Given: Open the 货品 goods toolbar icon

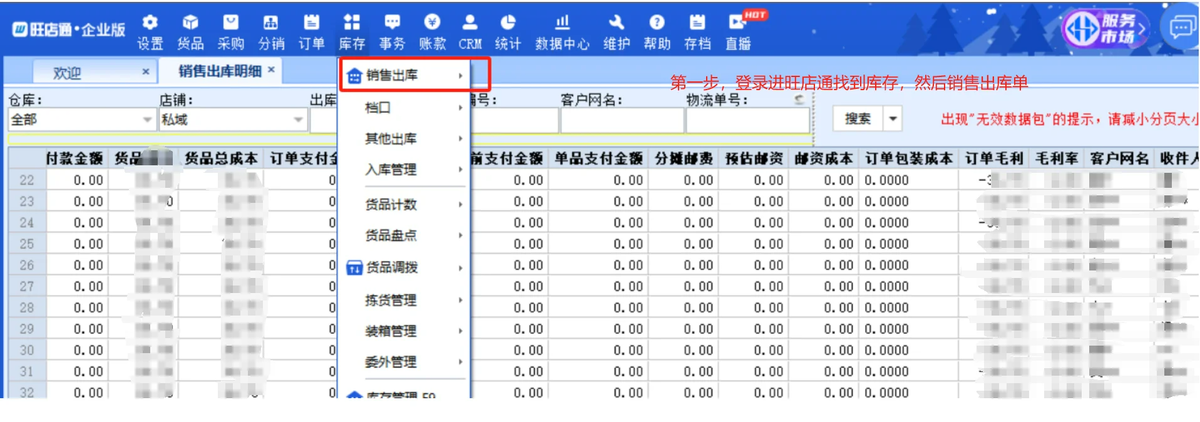Looking at the screenshot, I should [191, 32].
